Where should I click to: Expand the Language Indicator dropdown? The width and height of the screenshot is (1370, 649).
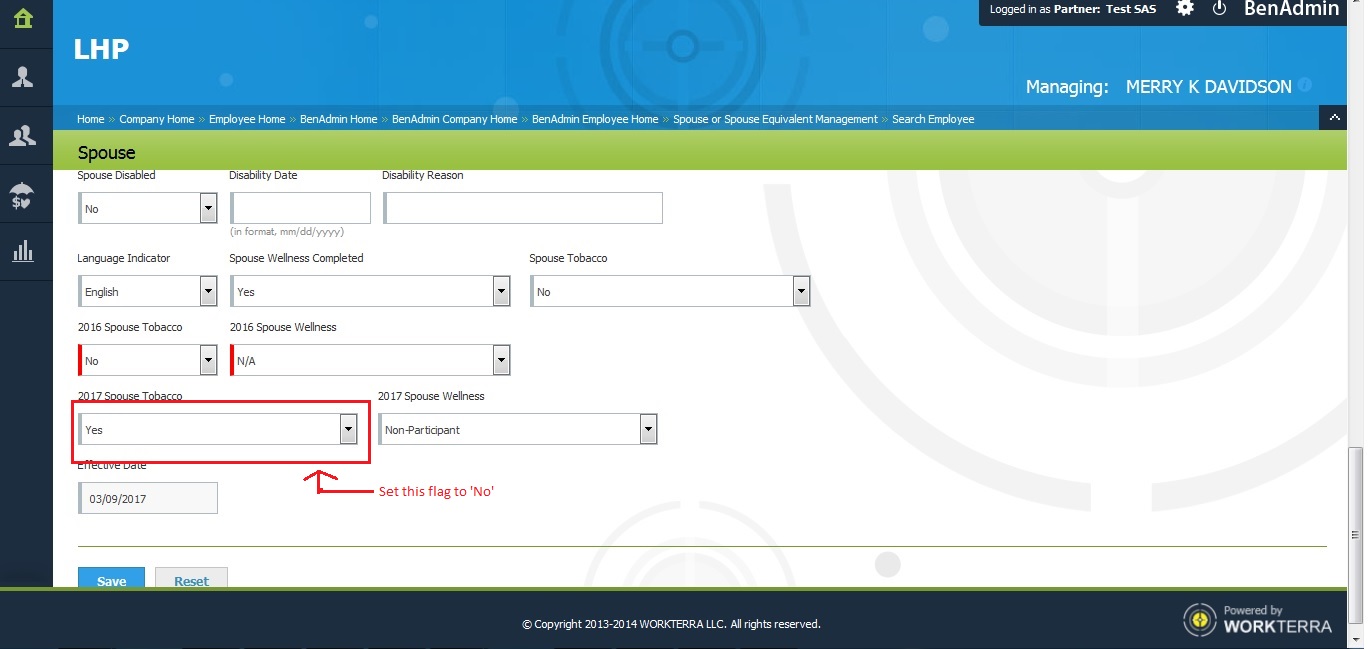point(208,292)
